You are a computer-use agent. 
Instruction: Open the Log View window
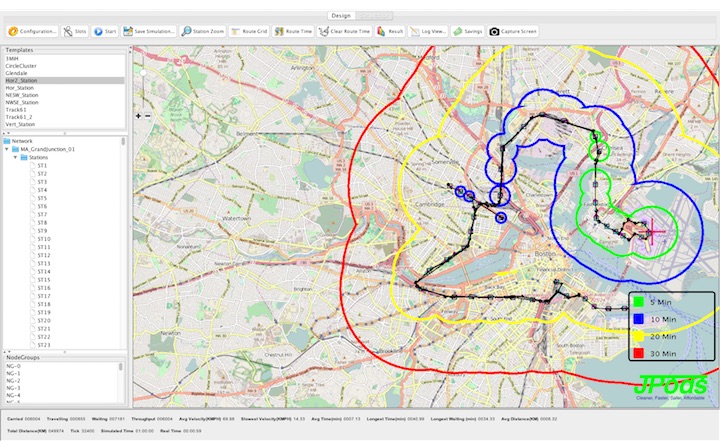(x=428, y=31)
